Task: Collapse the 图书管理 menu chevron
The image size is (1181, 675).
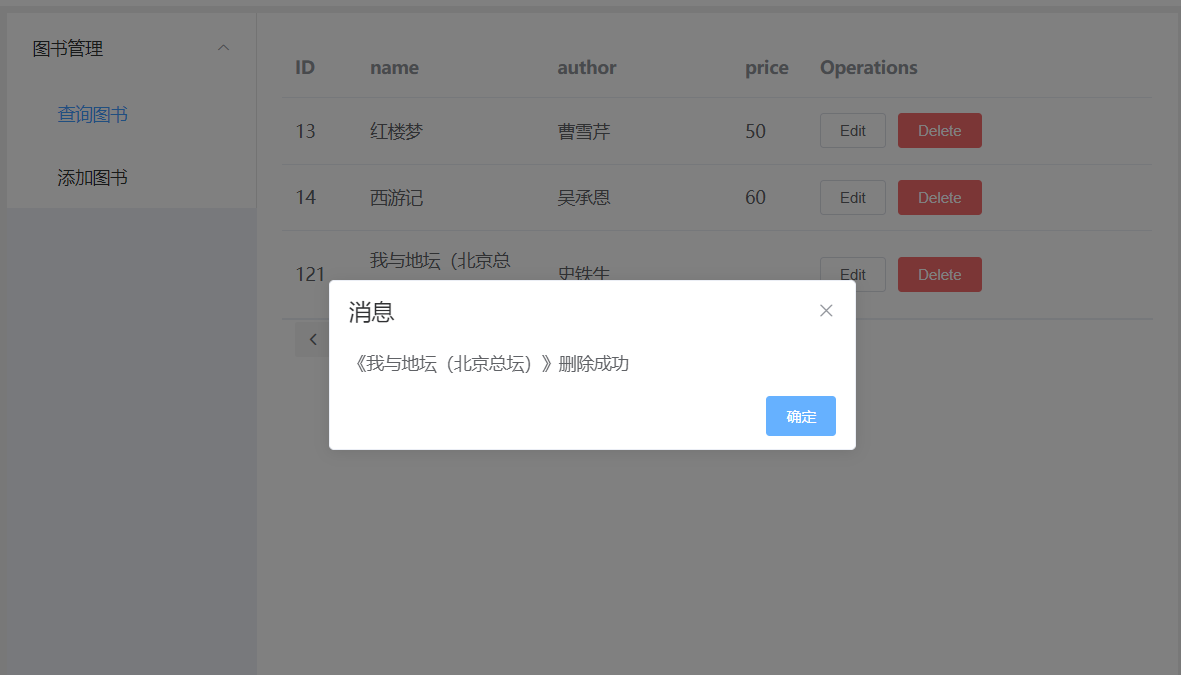Action: point(223,48)
